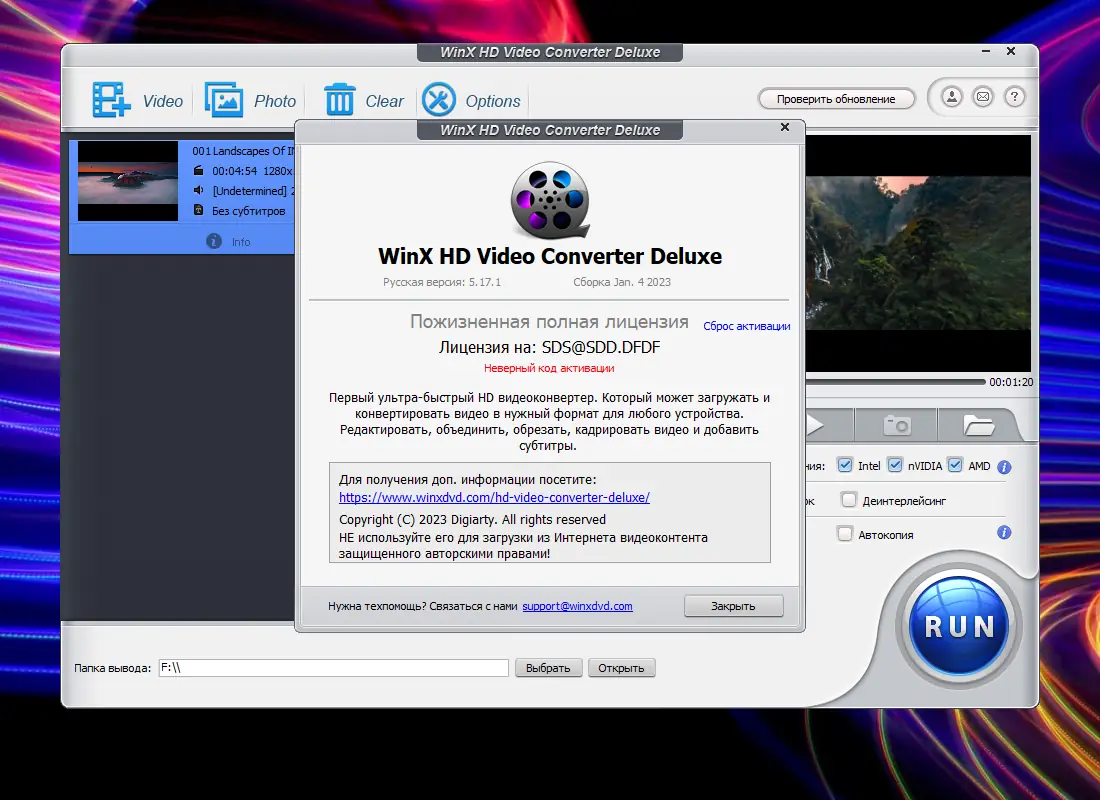Click the info icon next to AMD checkbox
The width and height of the screenshot is (1100, 800).
pos(1005,465)
